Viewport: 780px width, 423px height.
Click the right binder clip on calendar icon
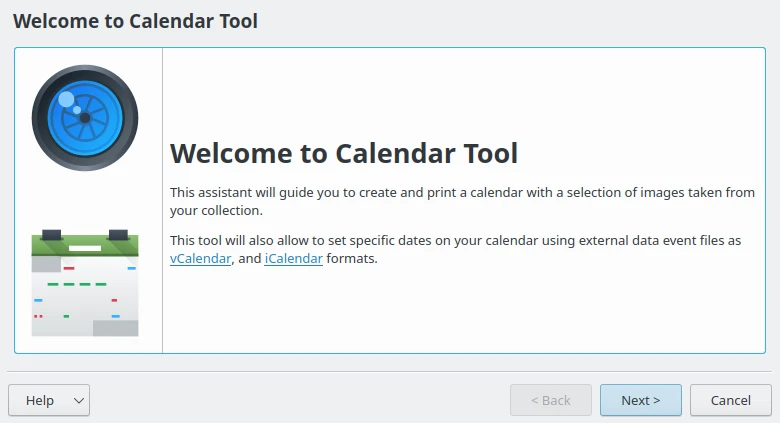click(x=118, y=234)
